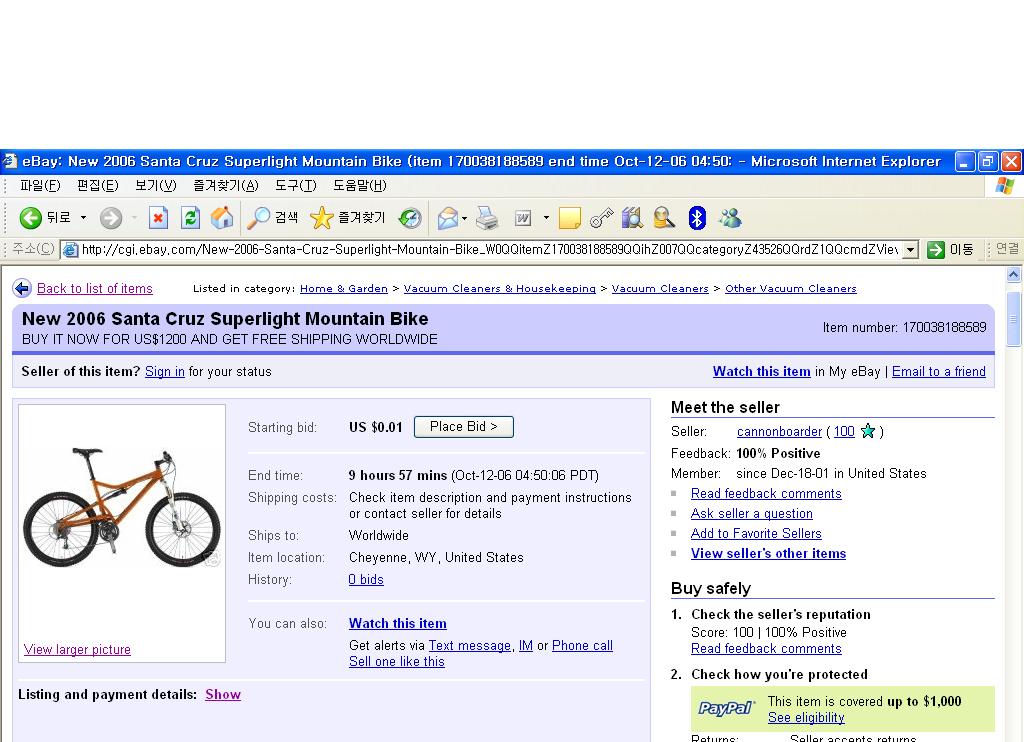1024x742 pixels.
Task: Click the person search magnifier icon
Action: (664, 218)
